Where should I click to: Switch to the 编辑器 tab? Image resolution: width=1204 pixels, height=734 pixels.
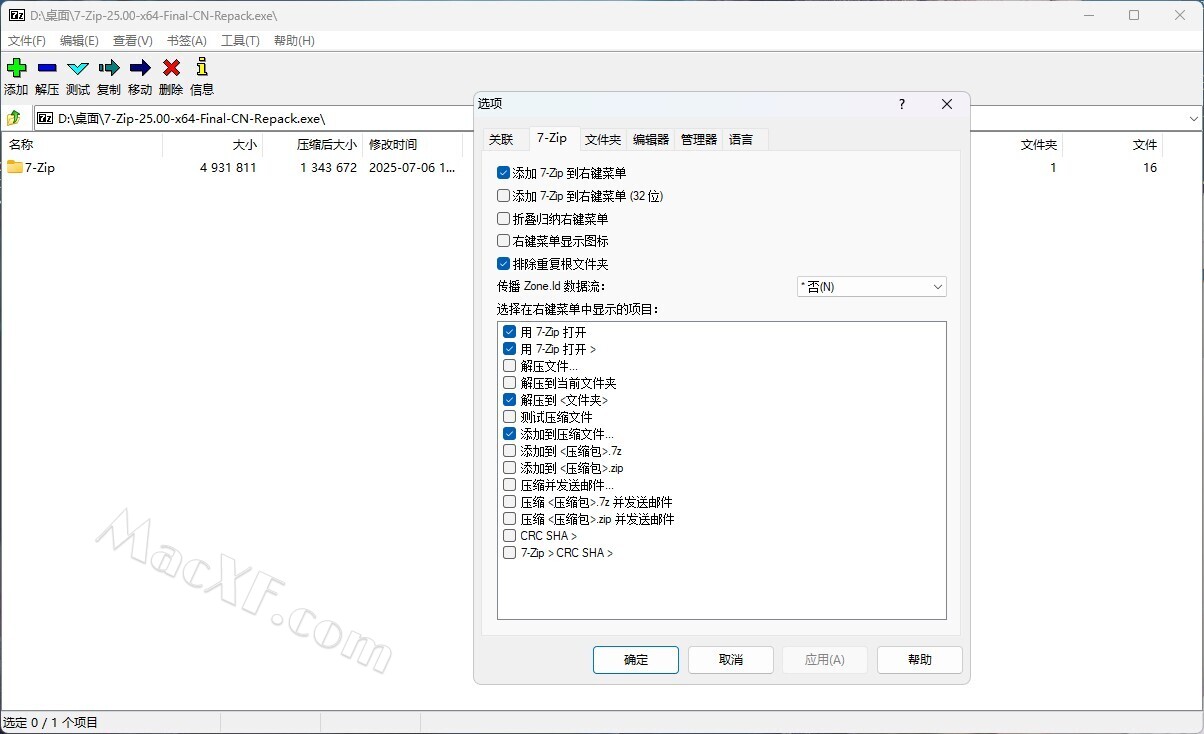coord(651,140)
